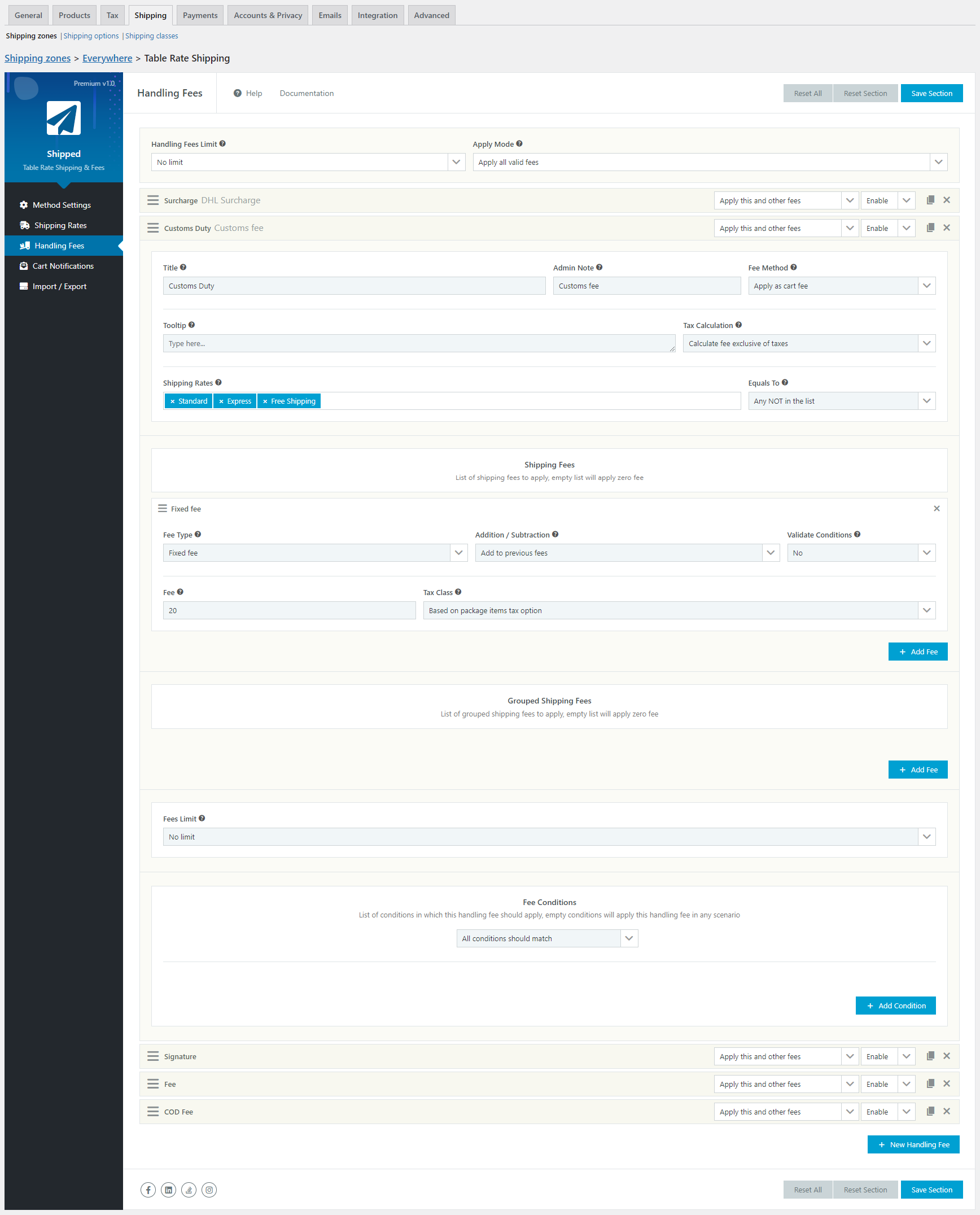
Task: Open the Enable dropdown for Surcharge row
Action: point(888,200)
